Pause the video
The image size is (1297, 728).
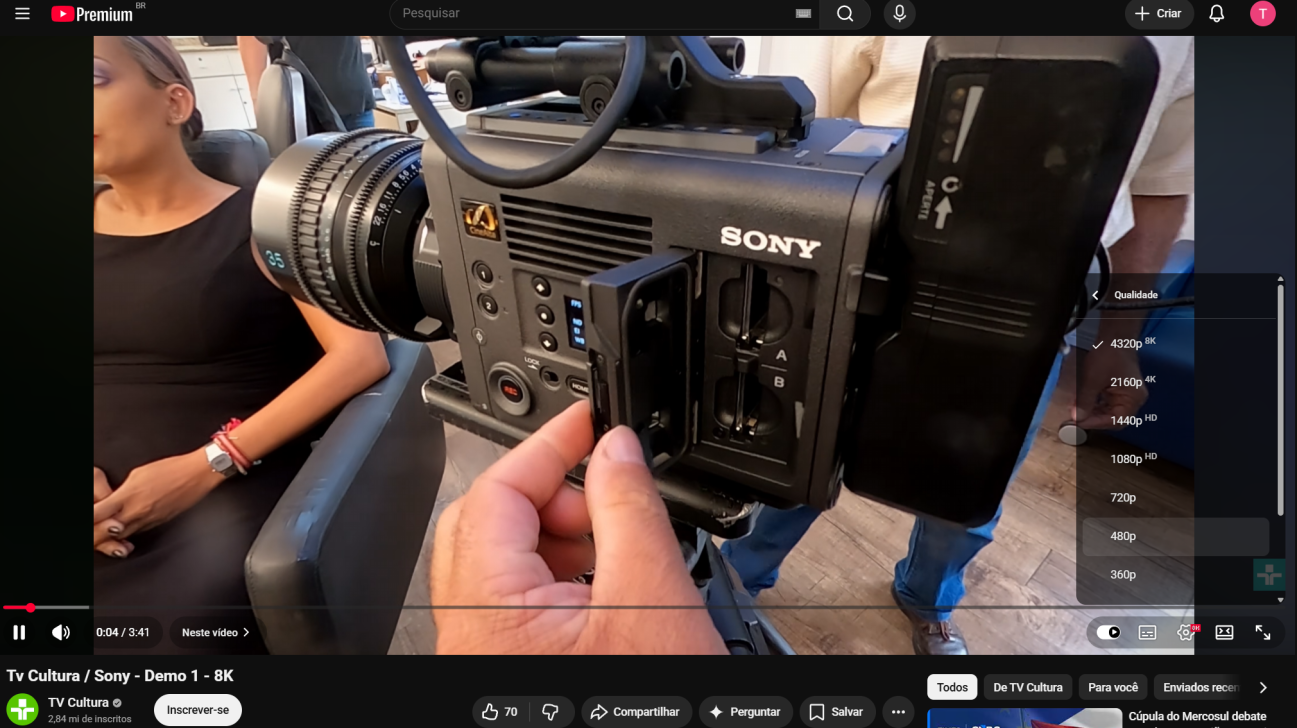19,632
